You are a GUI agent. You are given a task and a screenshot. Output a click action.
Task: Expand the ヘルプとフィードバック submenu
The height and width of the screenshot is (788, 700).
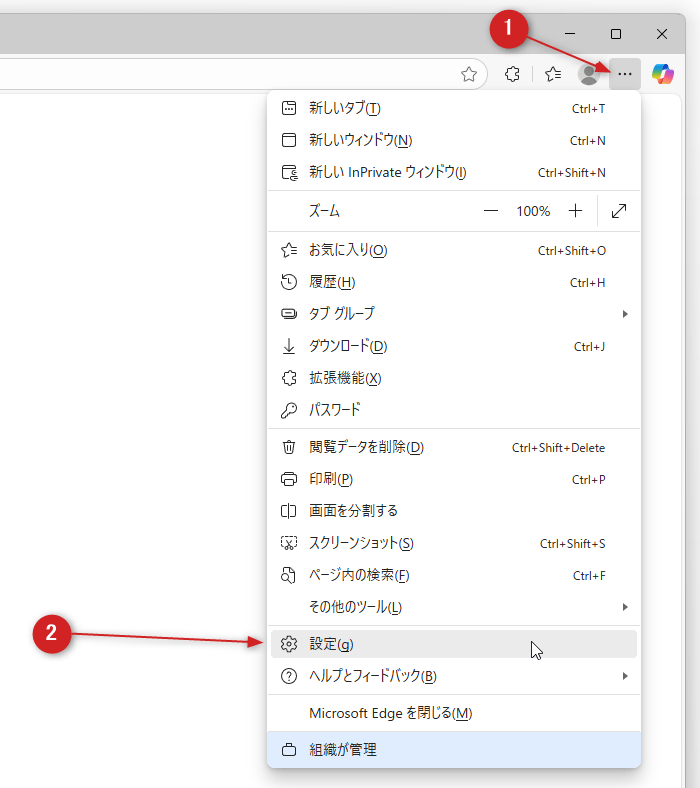(x=453, y=676)
